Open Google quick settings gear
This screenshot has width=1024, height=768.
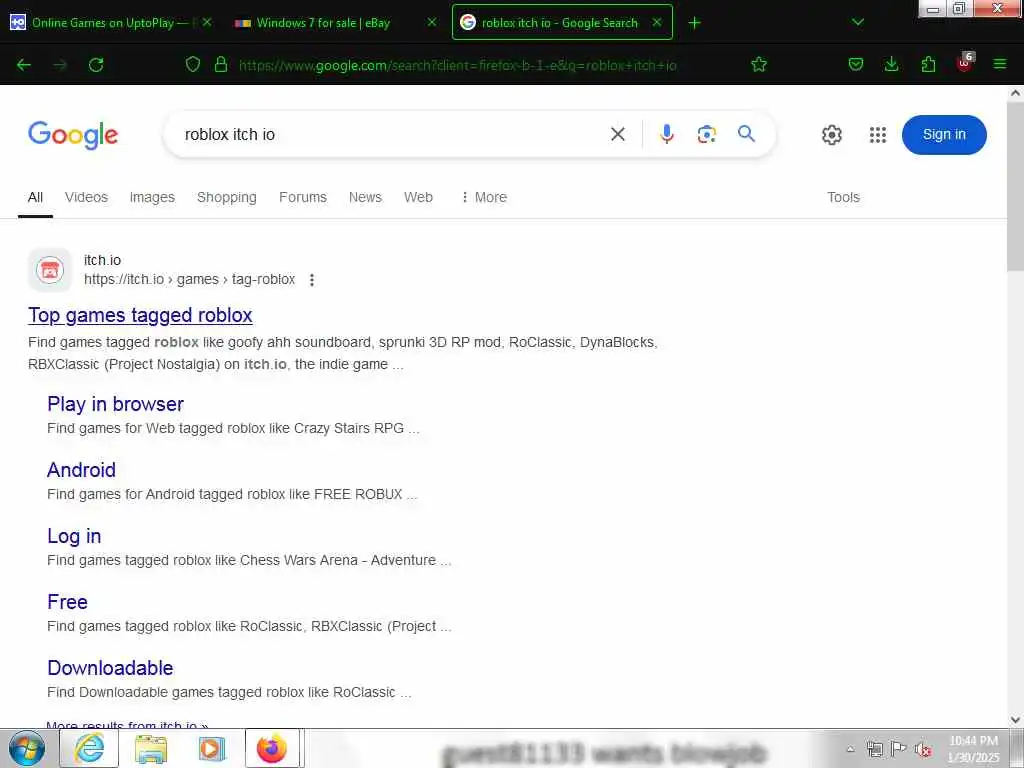tap(831, 135)
